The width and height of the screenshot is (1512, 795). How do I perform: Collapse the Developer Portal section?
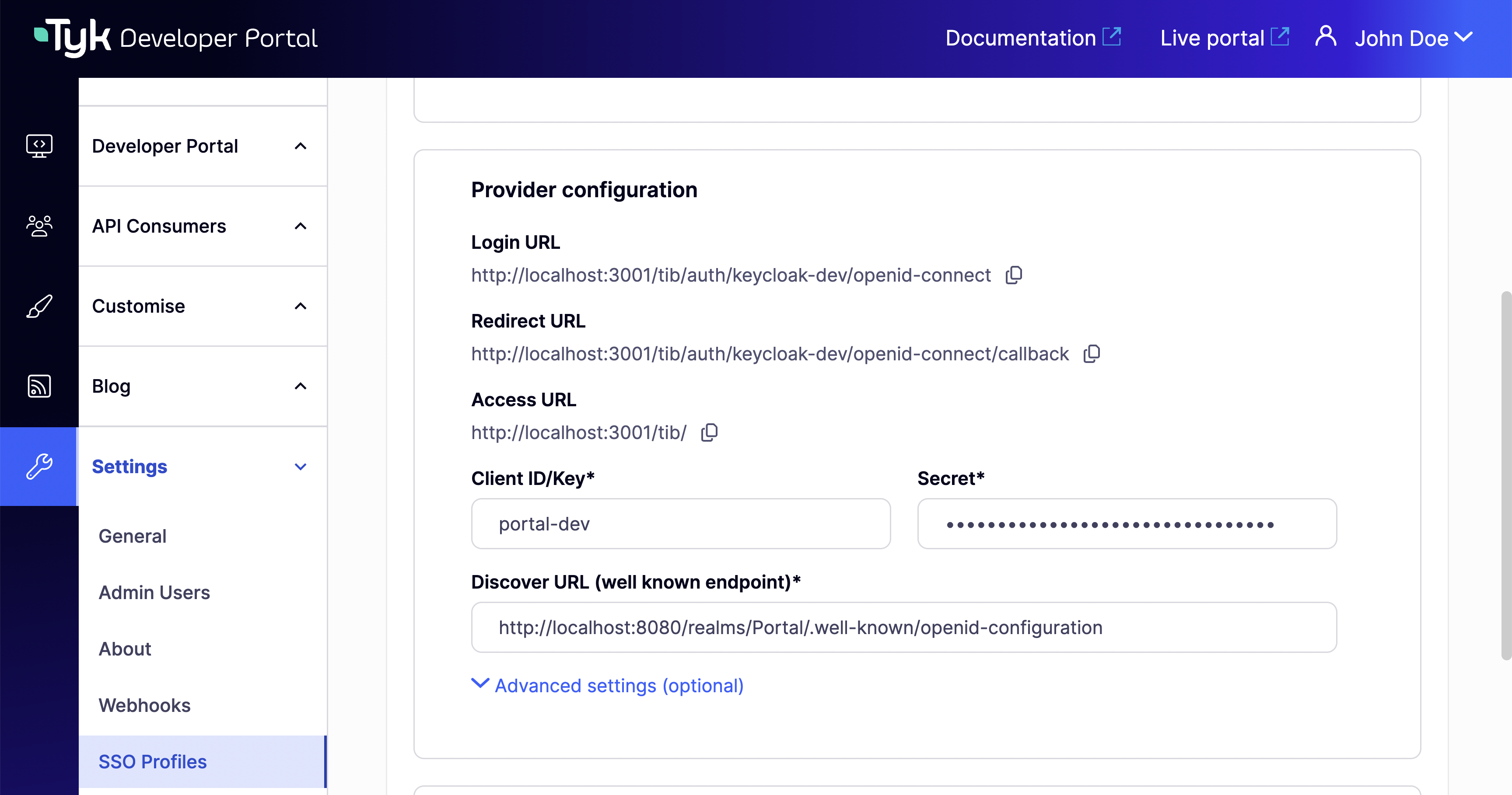click(301, 146)
